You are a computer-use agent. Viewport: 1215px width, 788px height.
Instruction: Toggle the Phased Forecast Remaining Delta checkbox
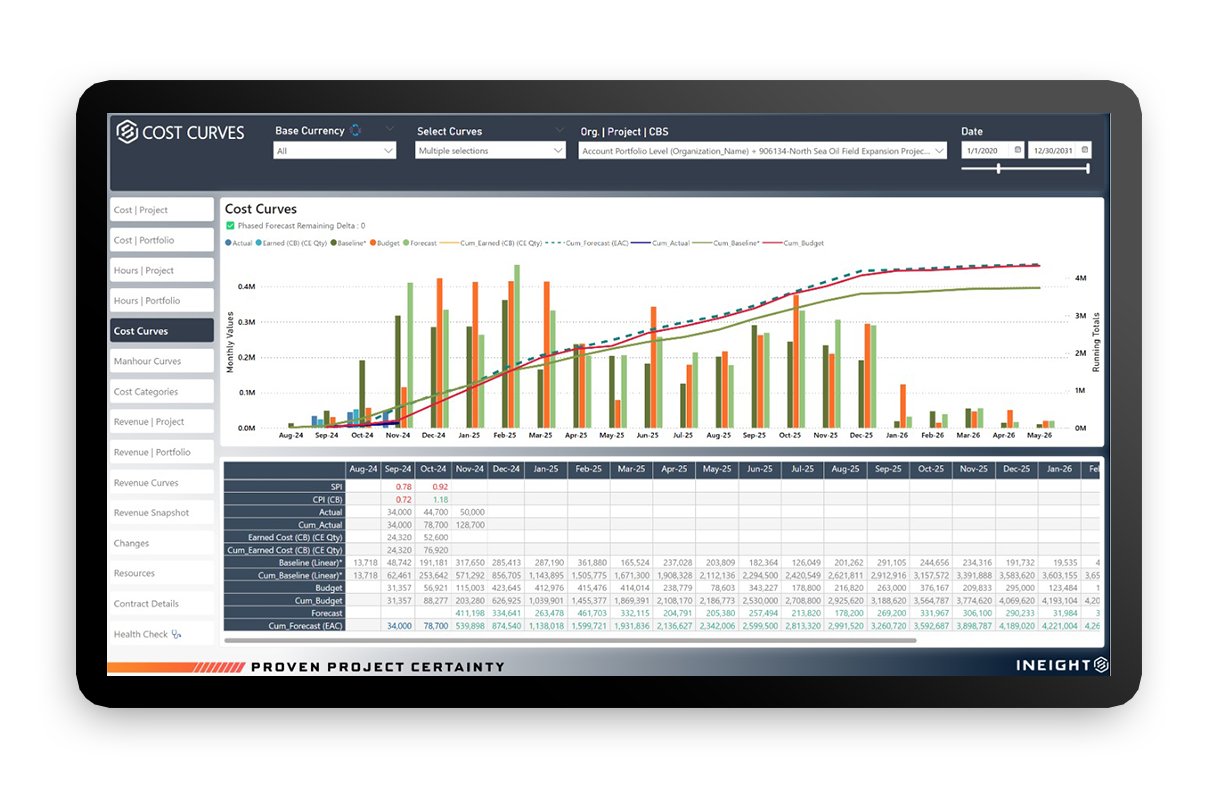tap(230, 226)
